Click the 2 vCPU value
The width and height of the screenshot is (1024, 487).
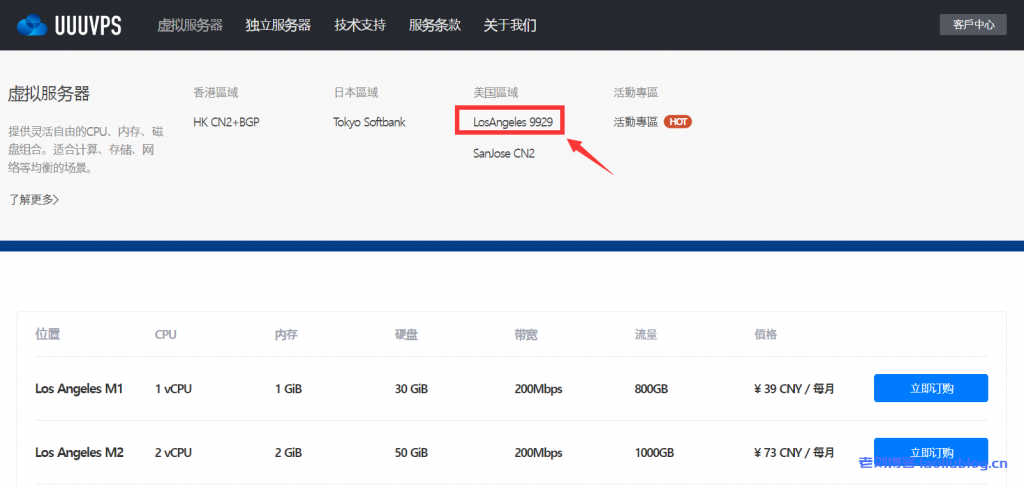[x=173, y=452]
